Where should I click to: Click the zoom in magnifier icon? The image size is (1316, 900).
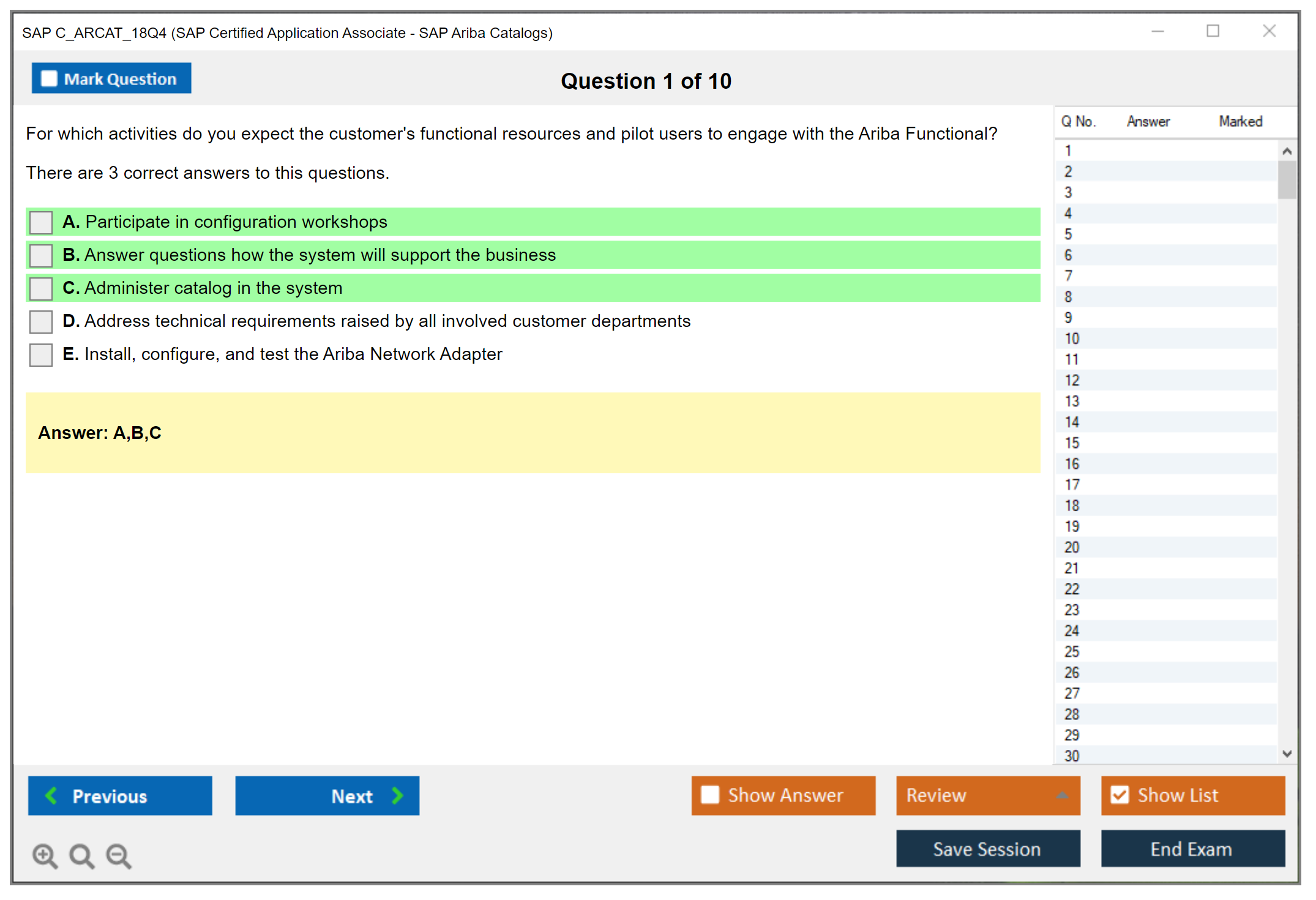pyautogui.click(x=45, y=855)
